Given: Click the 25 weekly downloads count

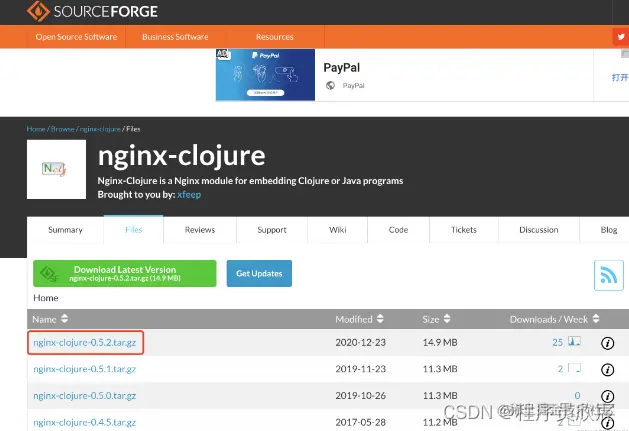Looking at the screenshot, I should pos(558,342).
